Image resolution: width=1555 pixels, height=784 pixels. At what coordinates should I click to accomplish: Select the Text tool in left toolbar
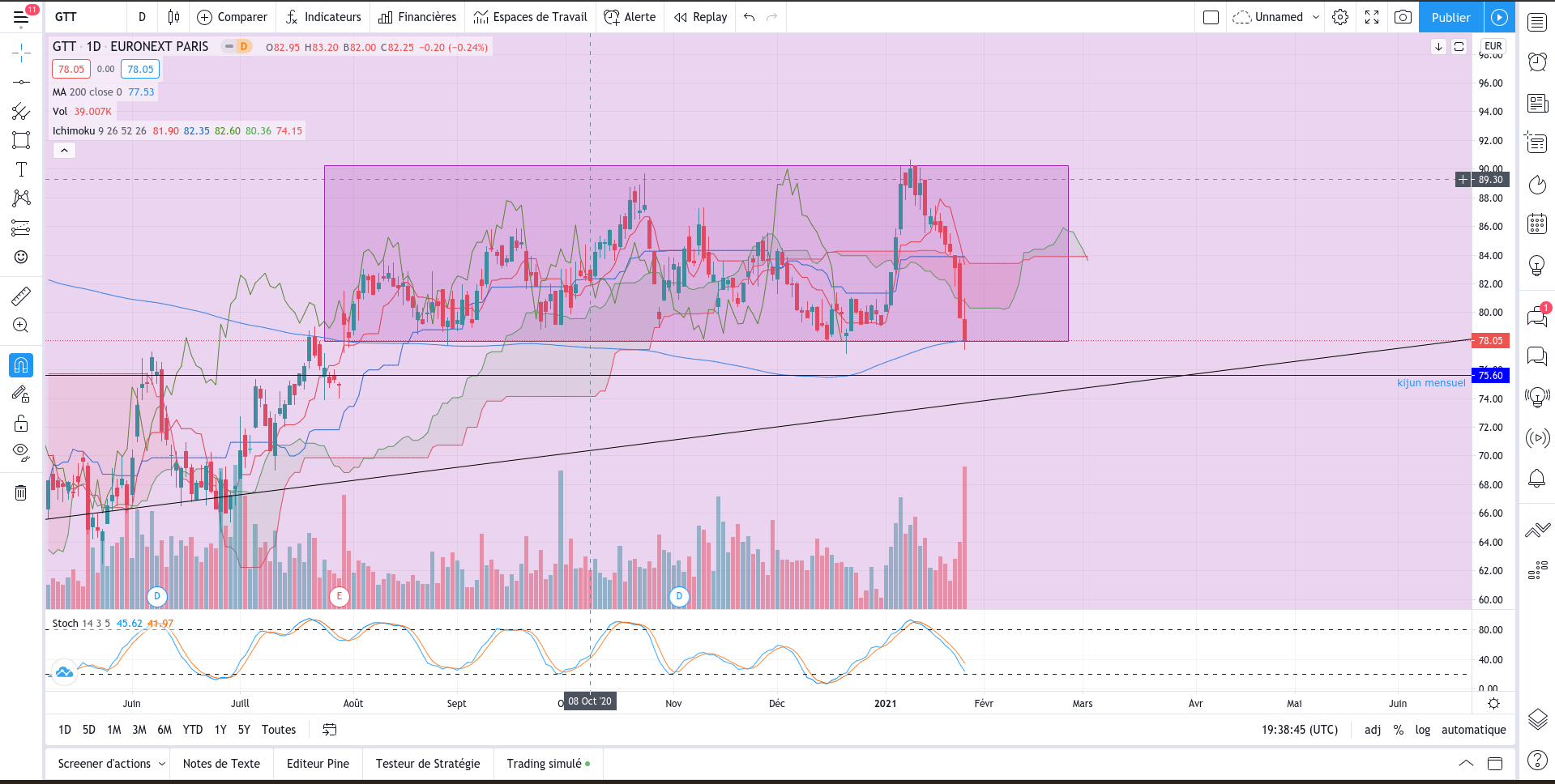click(21, 169)
